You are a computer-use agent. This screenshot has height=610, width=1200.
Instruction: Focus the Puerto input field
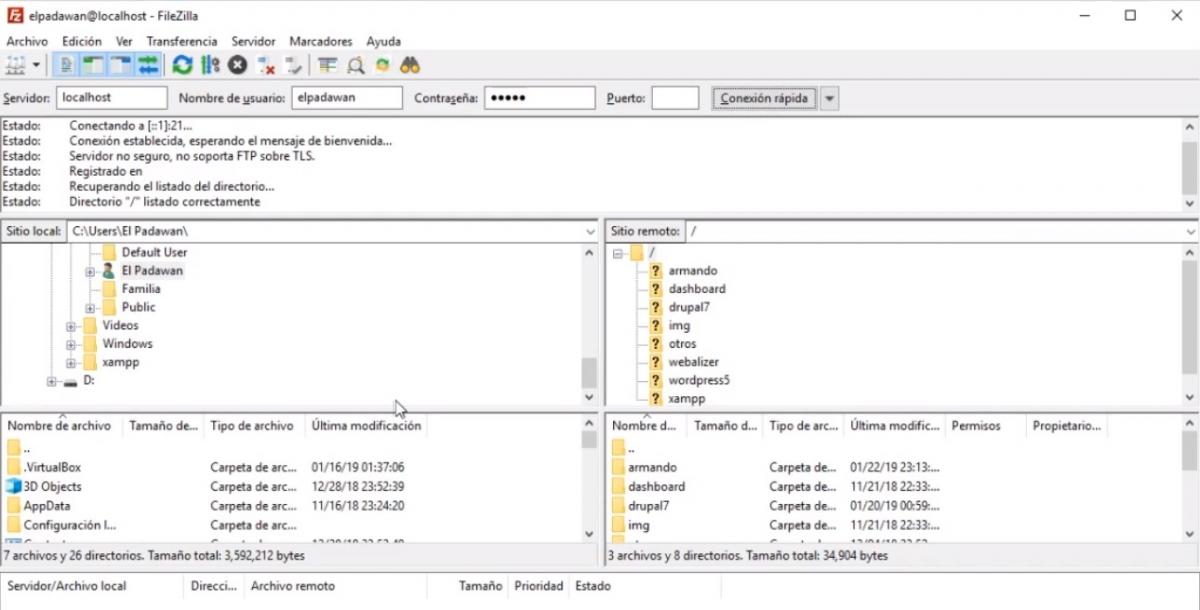coord(675,98)
